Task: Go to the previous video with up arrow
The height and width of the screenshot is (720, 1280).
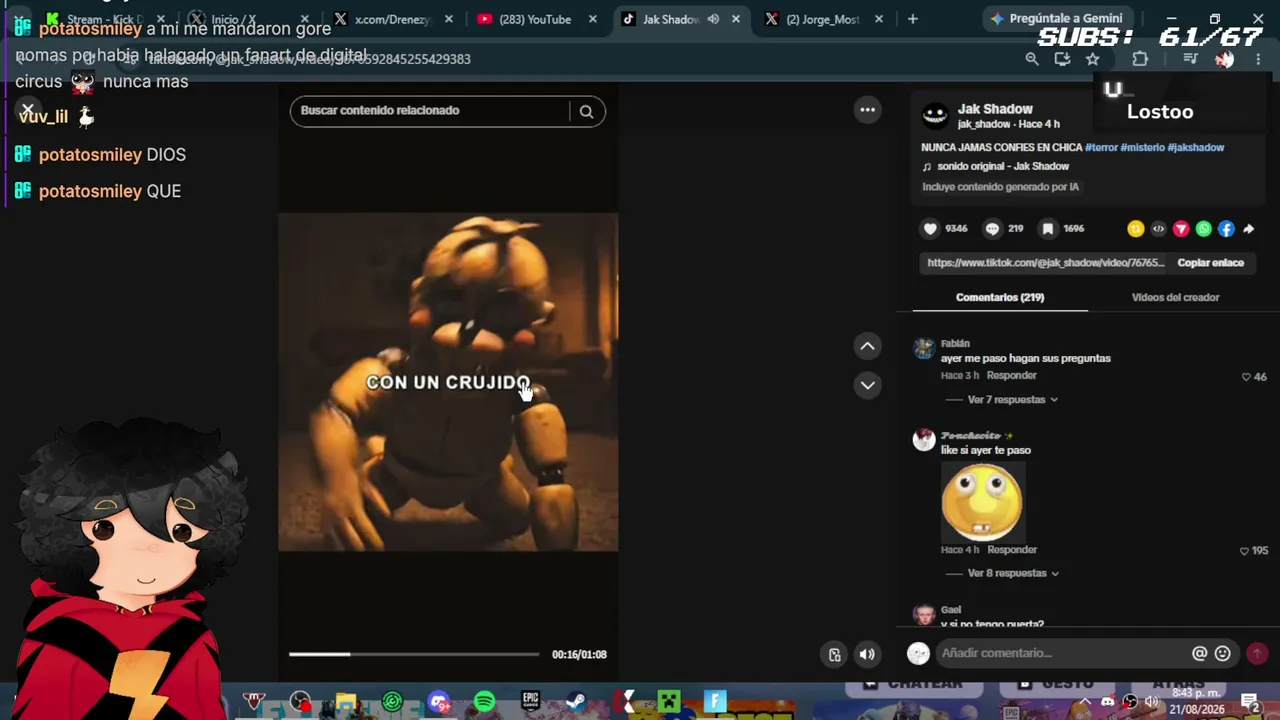Action: (x=868, y=346)
